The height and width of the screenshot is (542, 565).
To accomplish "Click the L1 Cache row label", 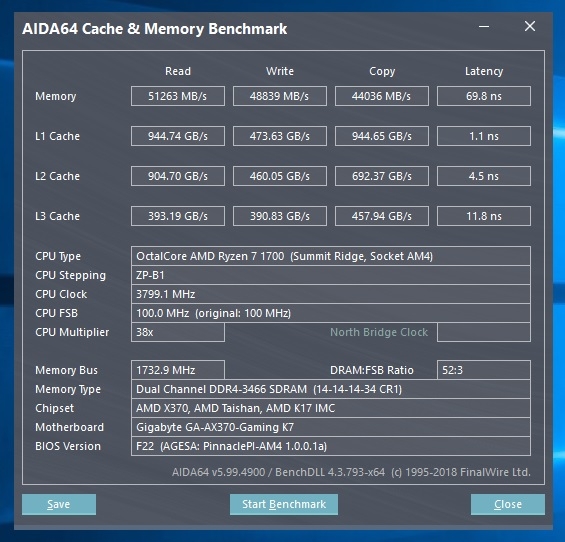I will pos(57,136).
